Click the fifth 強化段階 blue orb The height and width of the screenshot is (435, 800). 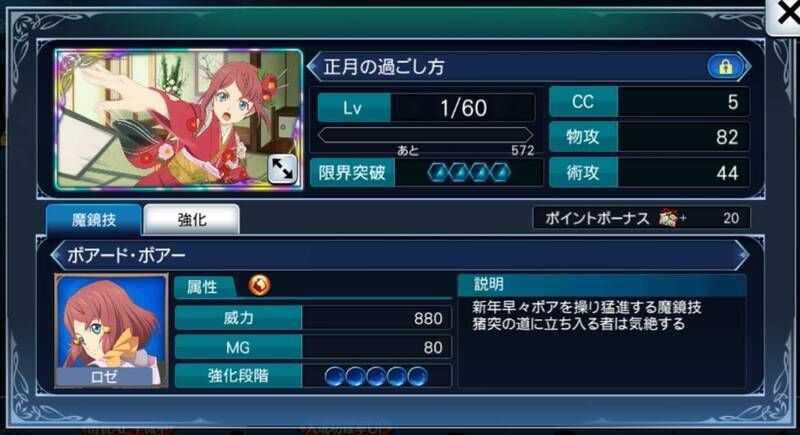(417, 376)
